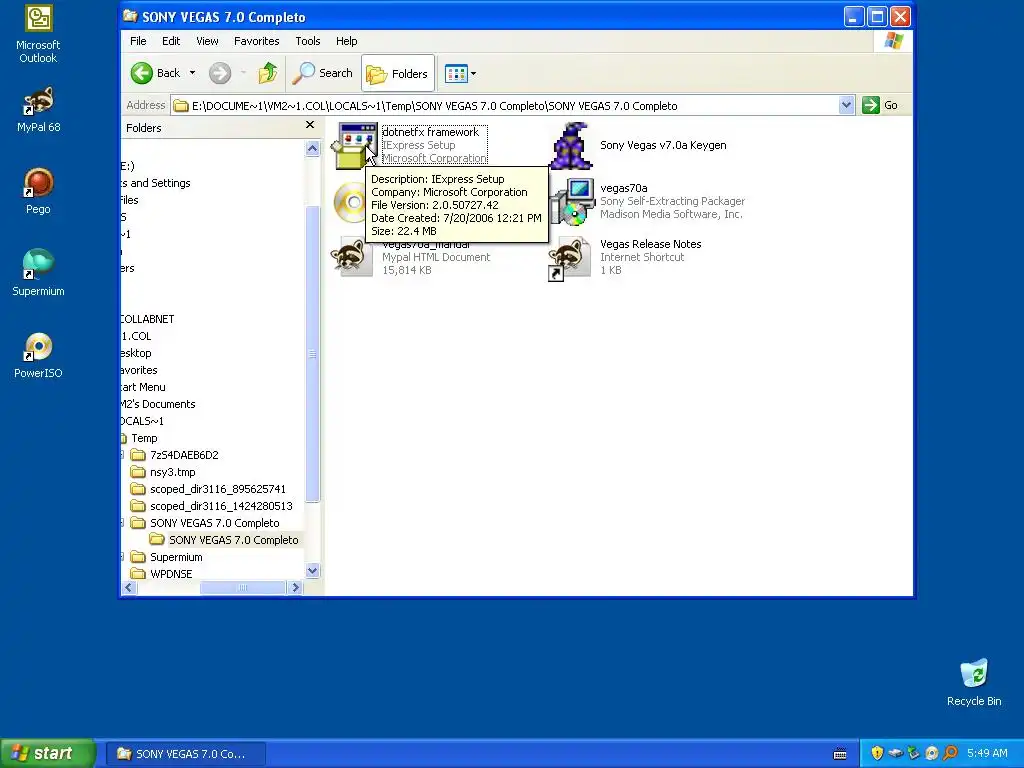Screen dimensions: 1024x768
Task: Click the Folders pane scroll-right arrow
Action: 295,588
